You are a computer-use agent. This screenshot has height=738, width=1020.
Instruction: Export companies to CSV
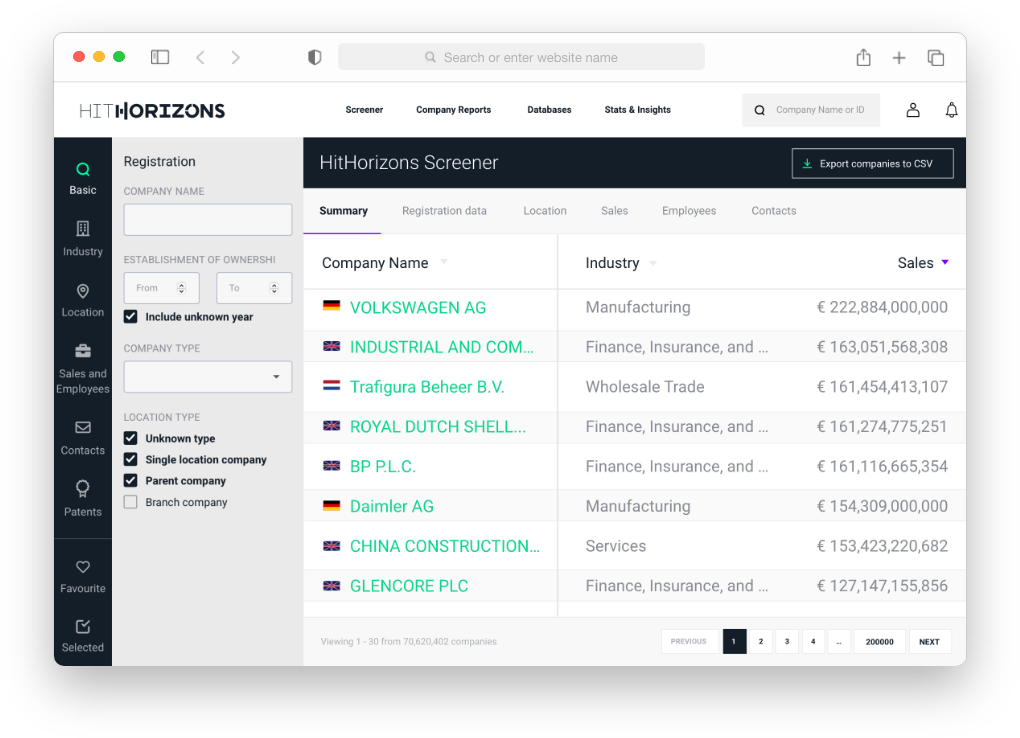click(x=872, y=163)
